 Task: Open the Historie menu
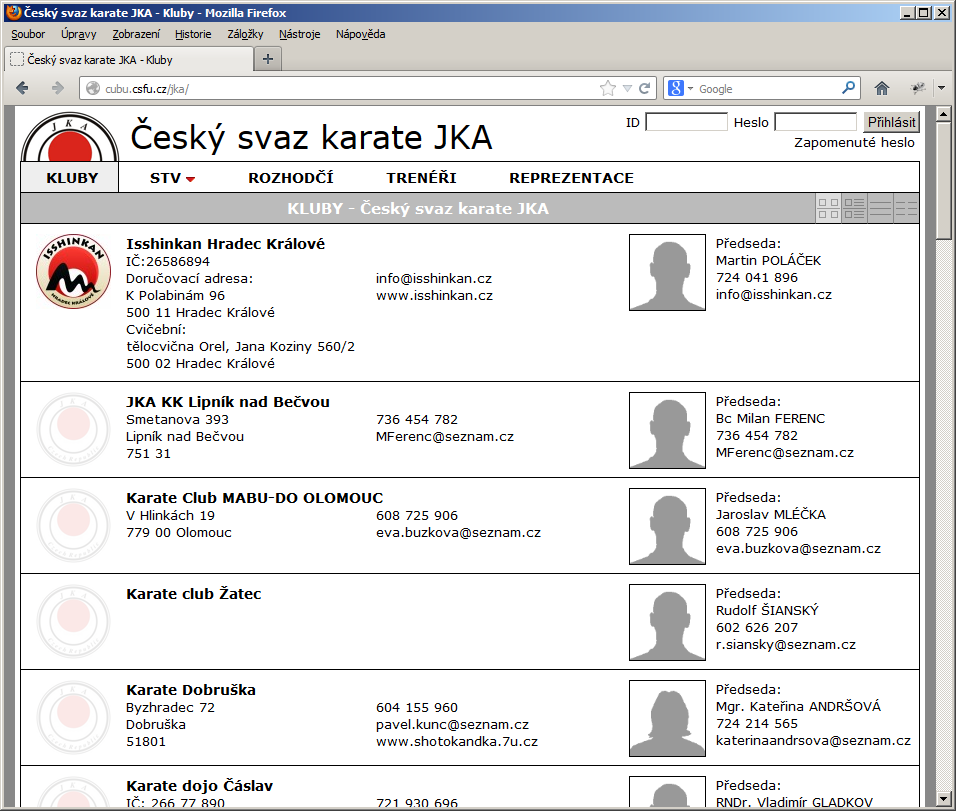point(193,34)
